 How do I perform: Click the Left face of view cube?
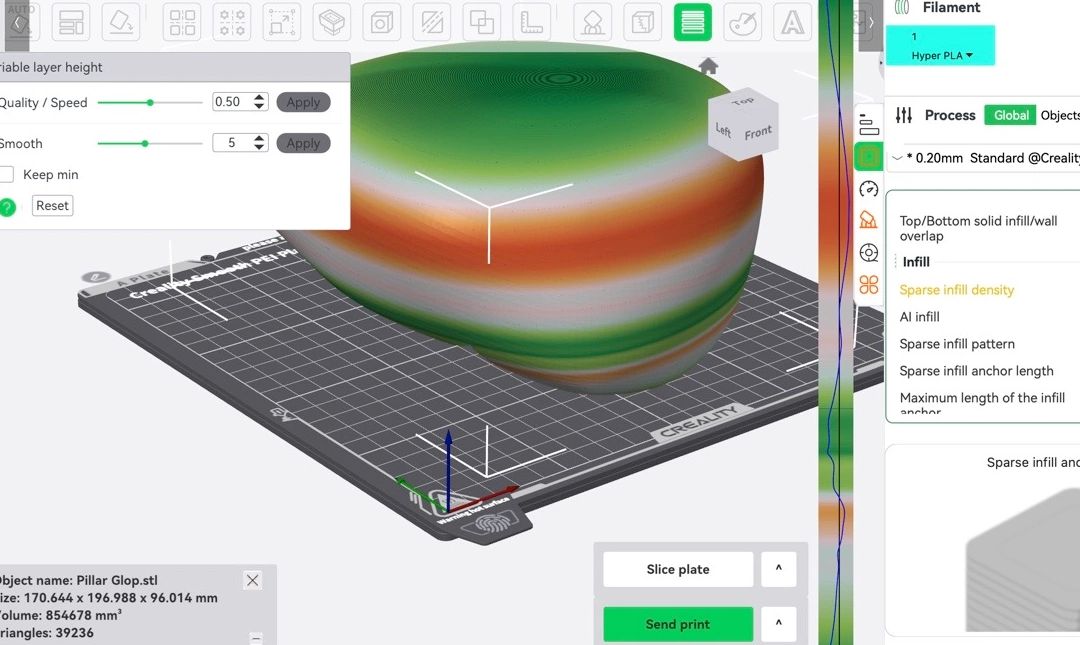[723, 130]
